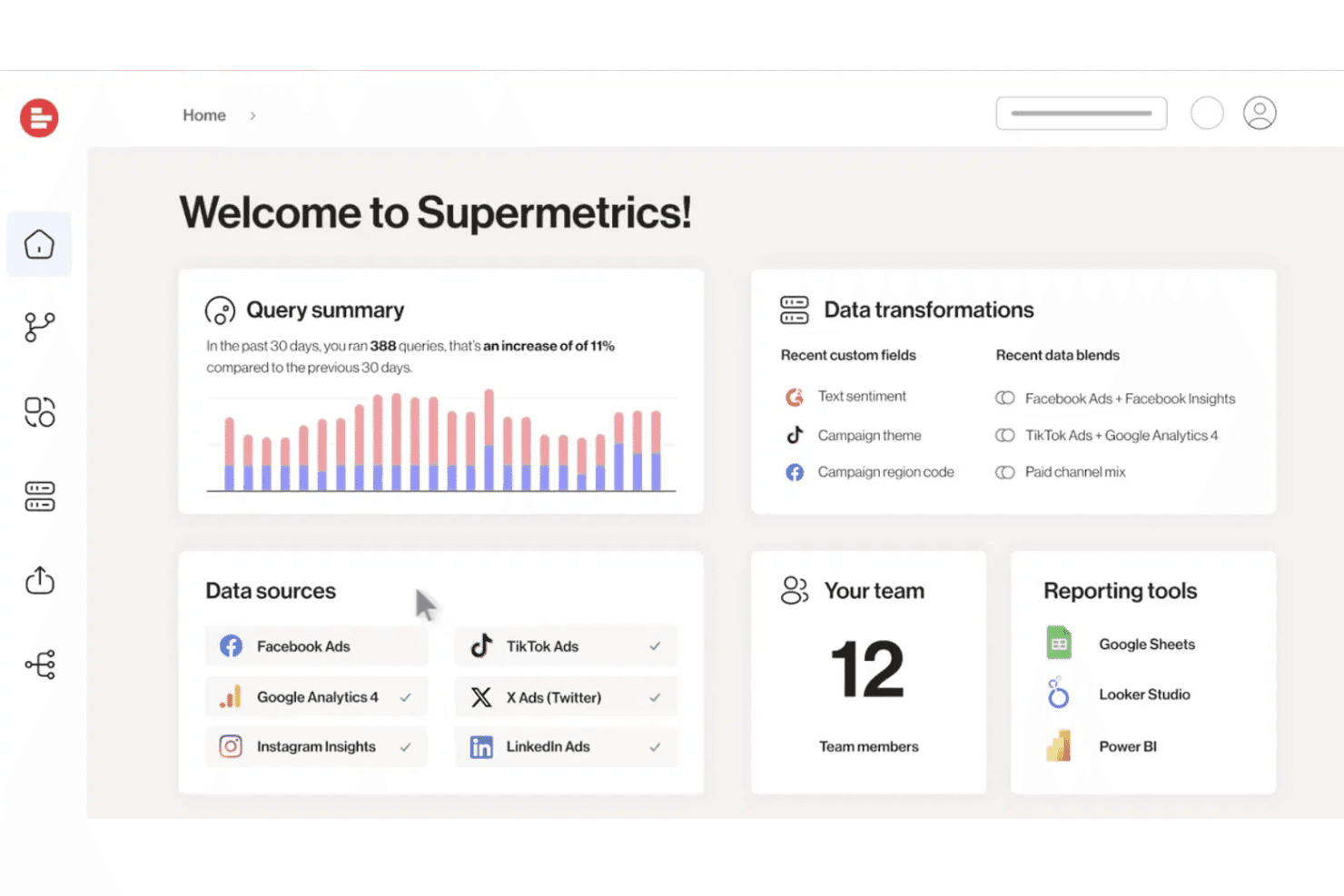Click the "Team members" text
The width and height of the screenshot is (1344, 896).
869,746
